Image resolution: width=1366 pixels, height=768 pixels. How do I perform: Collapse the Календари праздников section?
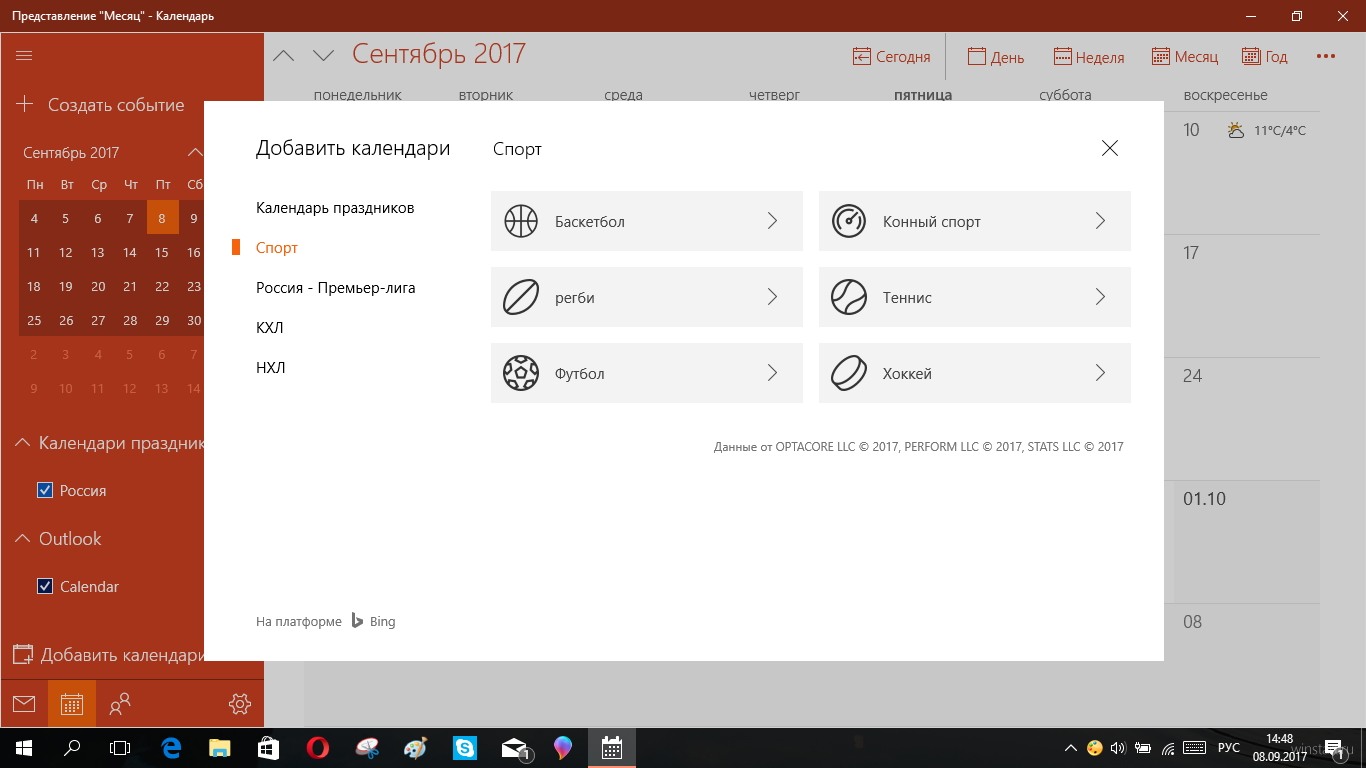pos(22,443)
